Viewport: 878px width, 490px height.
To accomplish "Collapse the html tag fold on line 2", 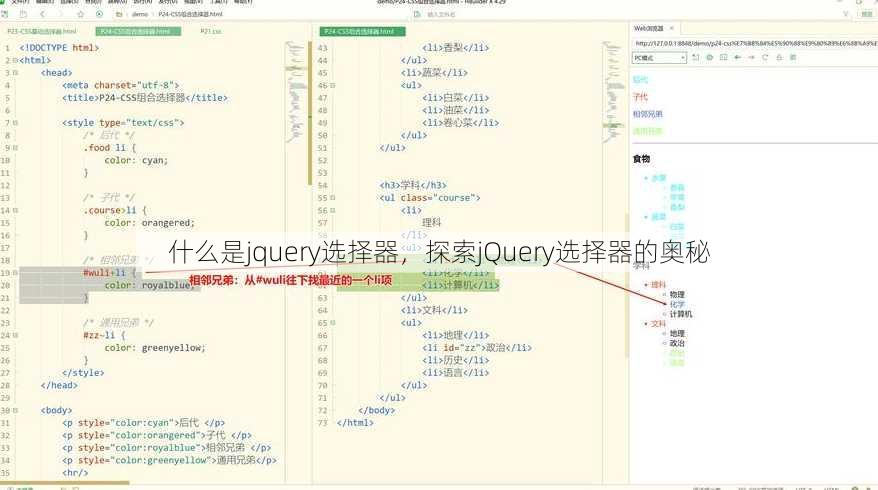I will point(16,60).
